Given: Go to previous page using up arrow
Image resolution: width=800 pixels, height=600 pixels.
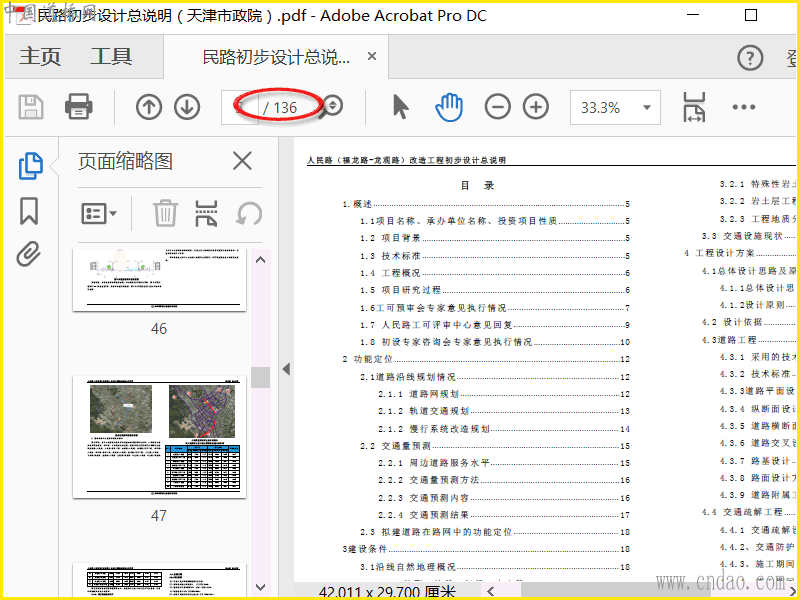Looking at the screenshot, I should (149, 107).
